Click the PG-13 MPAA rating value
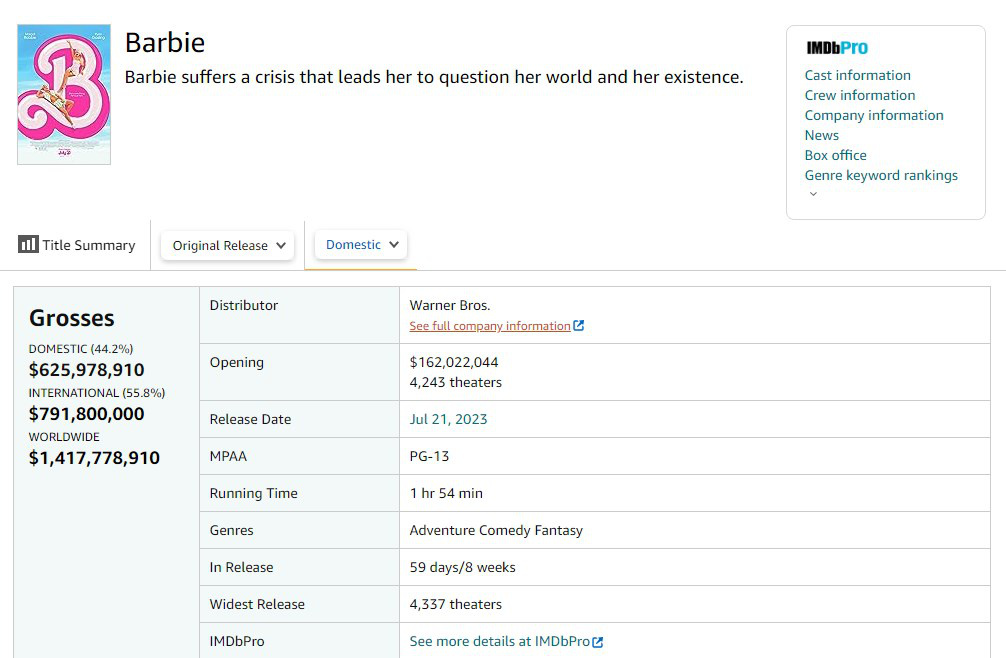The image size is (1006, 658). click(x=429, y=457)
